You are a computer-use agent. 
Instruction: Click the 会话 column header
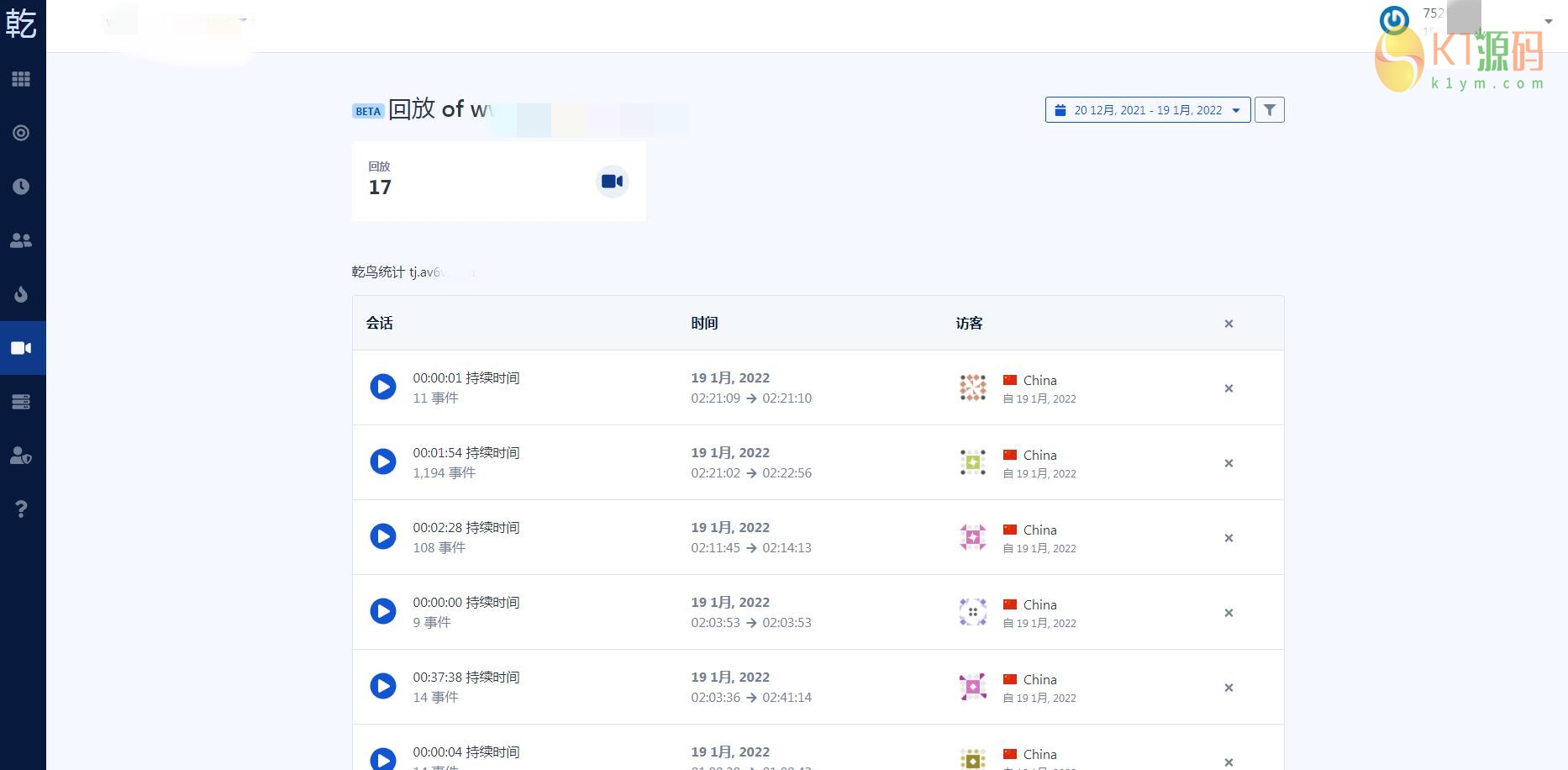(380, 323)
